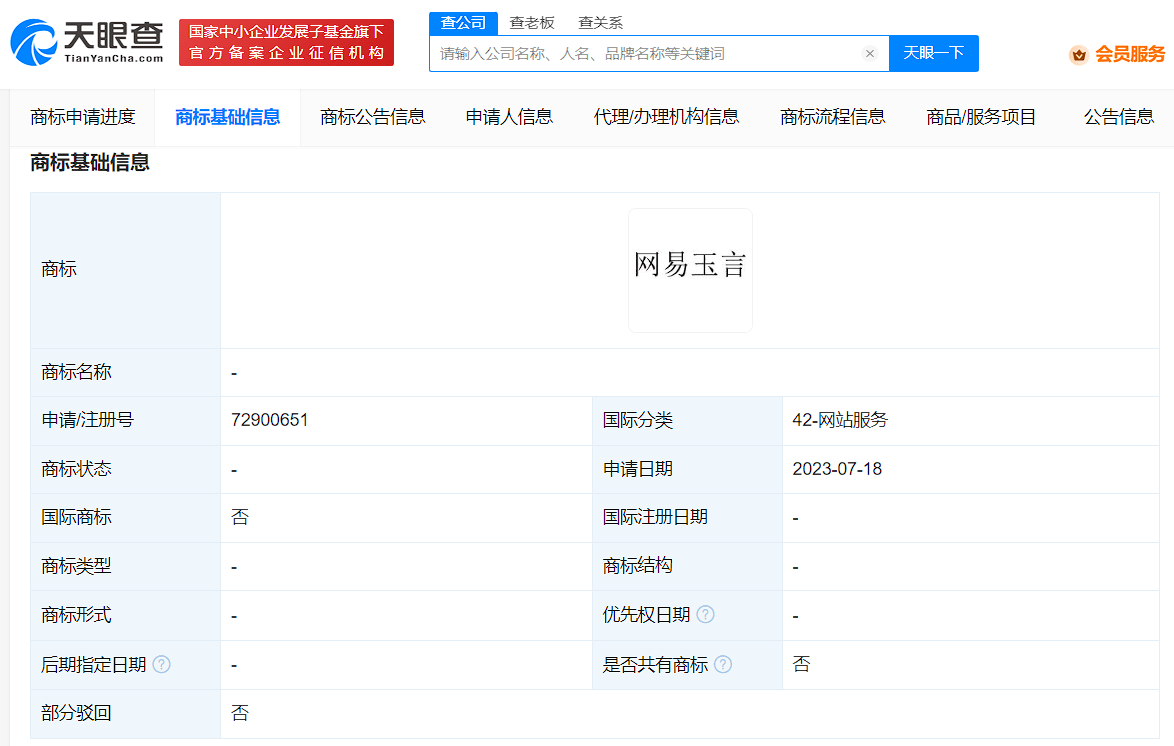Click the 网易玉言 trademark image

click(x=690, y=269)
